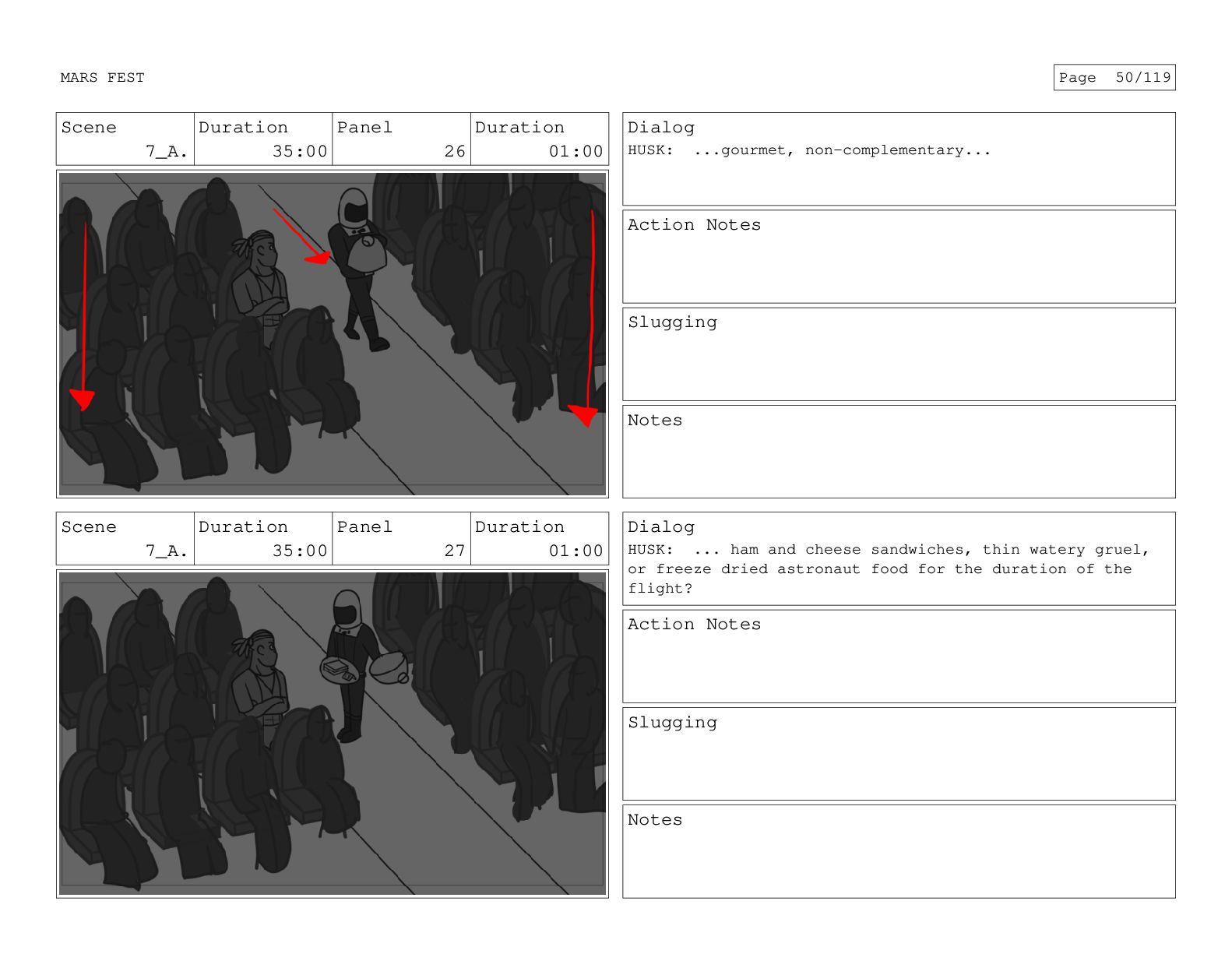The width and height of the screenshot is (1232, 954).
Task: Click the 35:00 scene duration above panel 27
Action: tap(263, 539)
